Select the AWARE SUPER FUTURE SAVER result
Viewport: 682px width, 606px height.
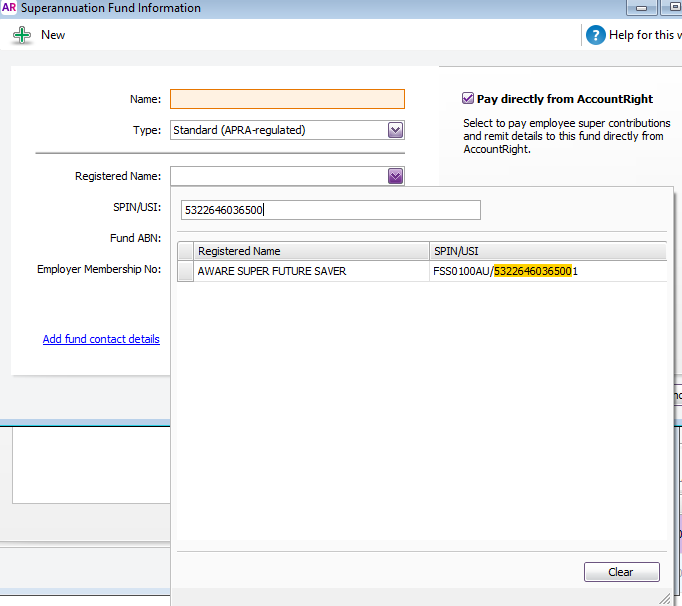click(272, 271)
